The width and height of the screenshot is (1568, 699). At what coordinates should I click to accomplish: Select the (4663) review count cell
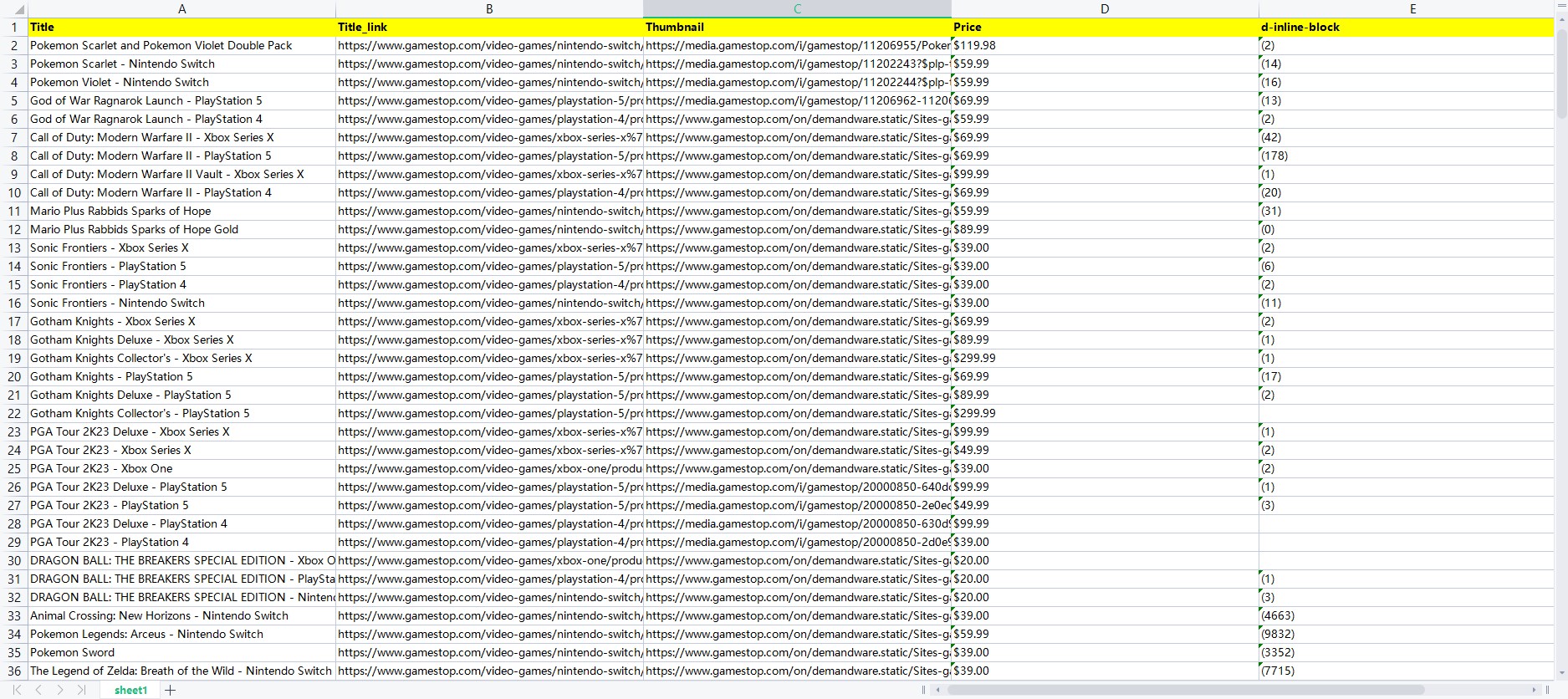point(1407,615)
